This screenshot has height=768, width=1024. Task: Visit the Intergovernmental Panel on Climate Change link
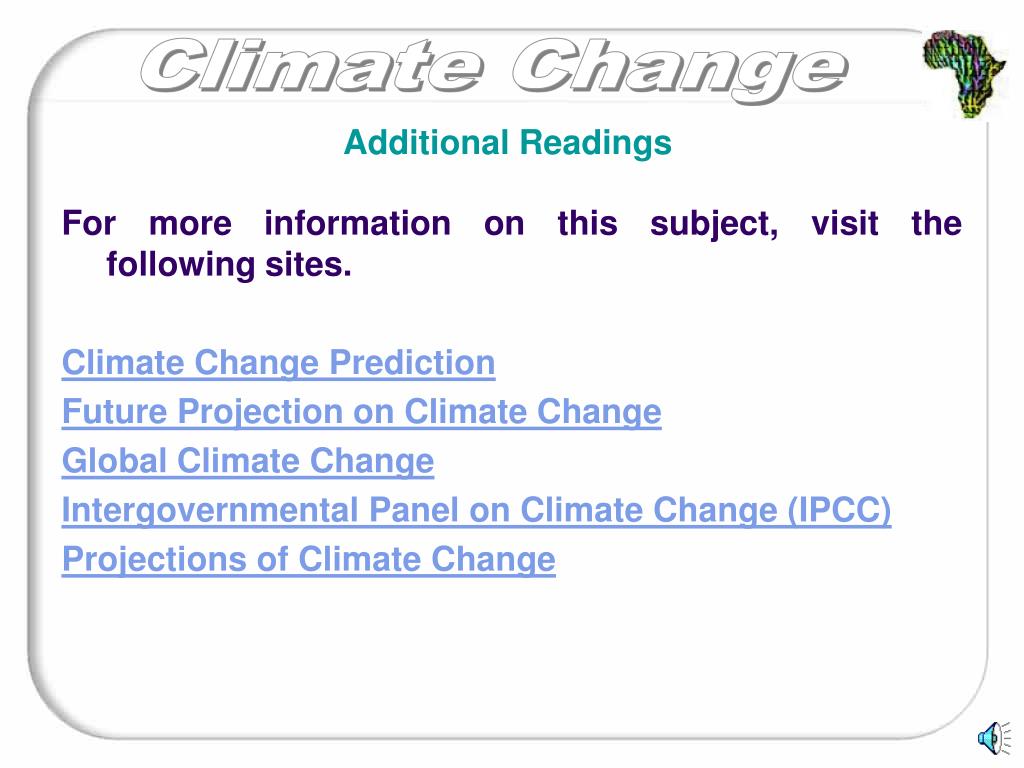tap(476, 510)
